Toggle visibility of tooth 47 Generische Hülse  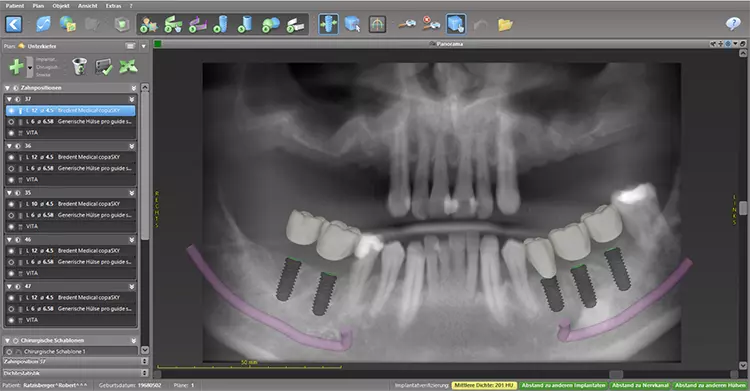click(x=11, y=309)
